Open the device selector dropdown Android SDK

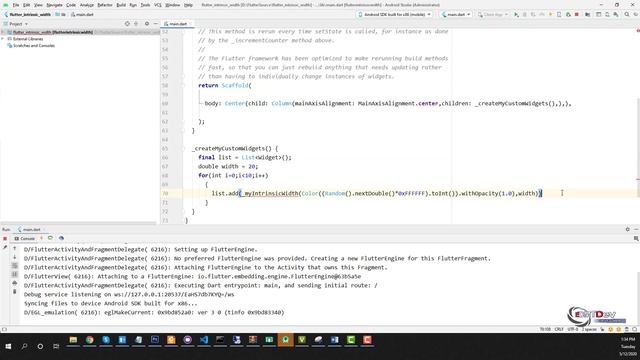(394, 14)
